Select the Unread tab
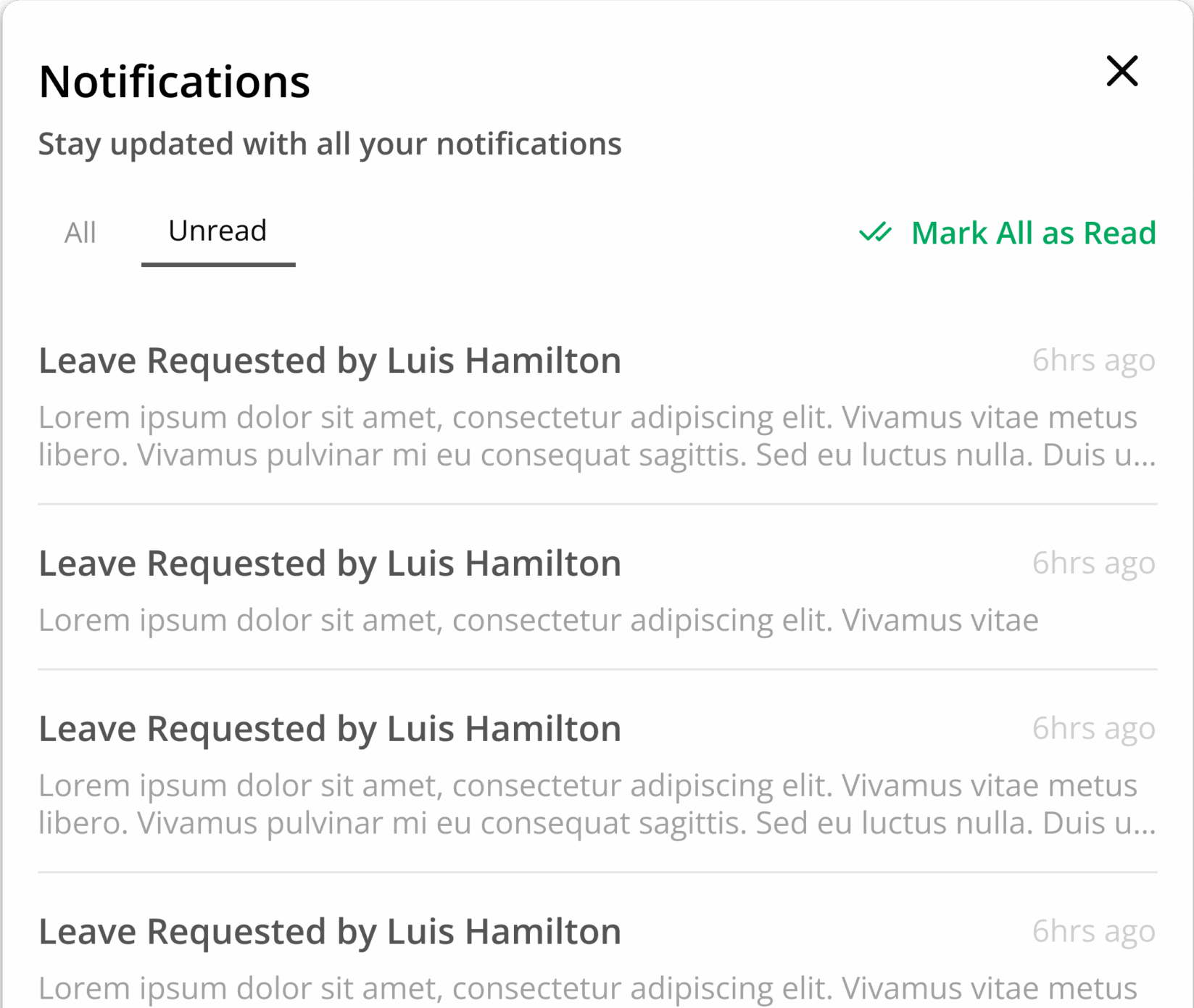Screen dimensions: 1194x1008 coord(217,231)
